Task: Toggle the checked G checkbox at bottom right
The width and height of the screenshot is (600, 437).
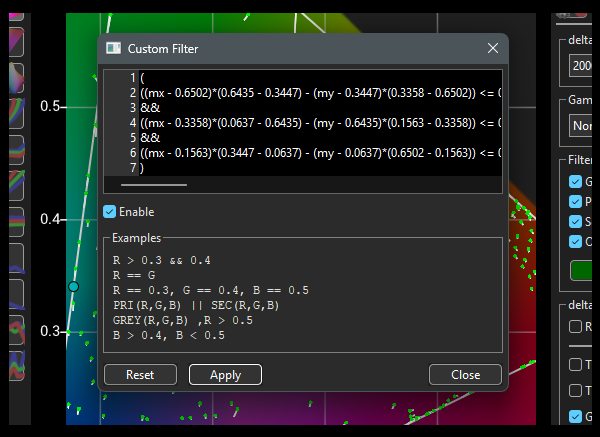Action: pyautogui.click(x=575, y=417)
